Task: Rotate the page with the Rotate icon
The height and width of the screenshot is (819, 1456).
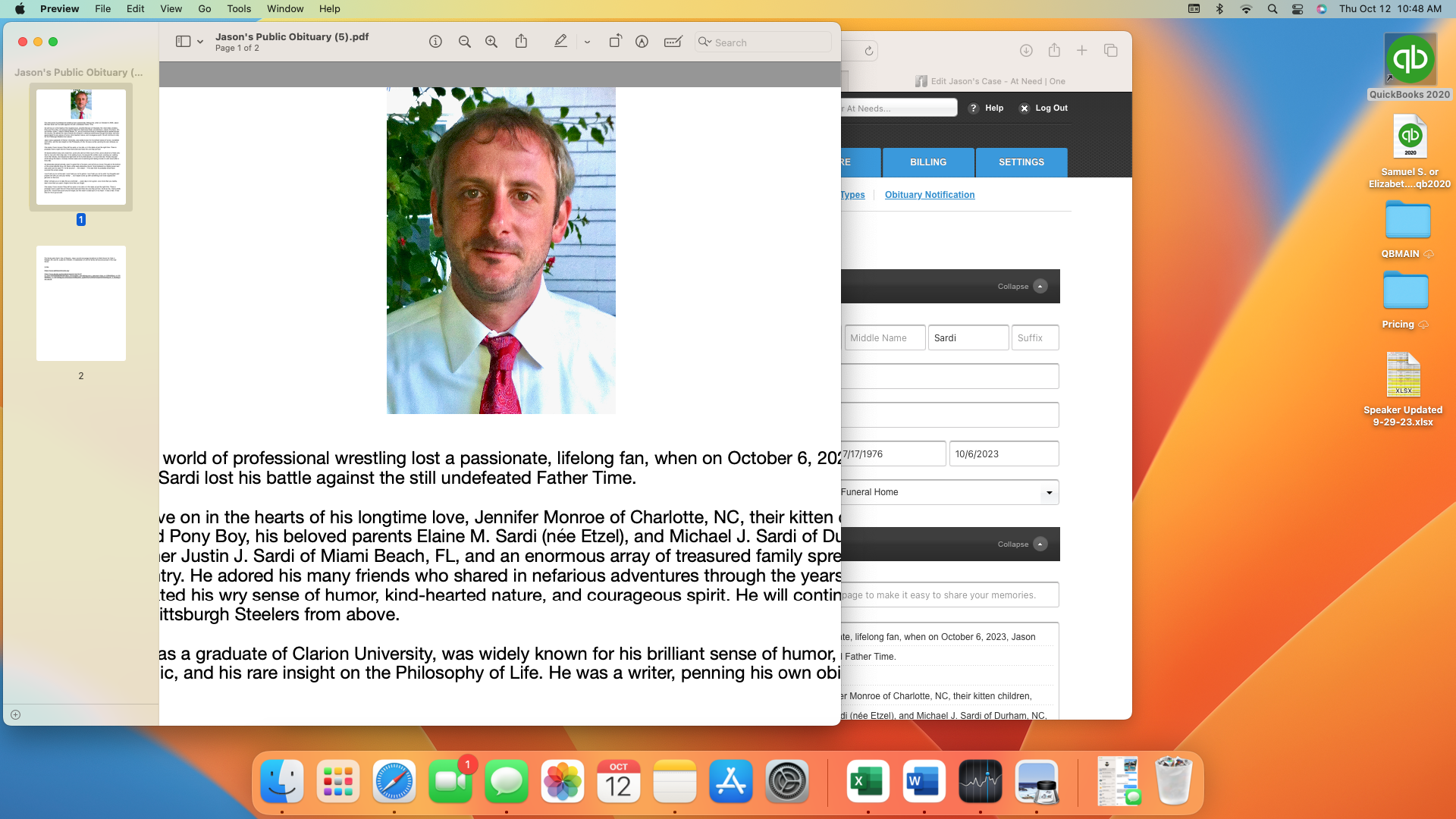Action: (615, 42)
